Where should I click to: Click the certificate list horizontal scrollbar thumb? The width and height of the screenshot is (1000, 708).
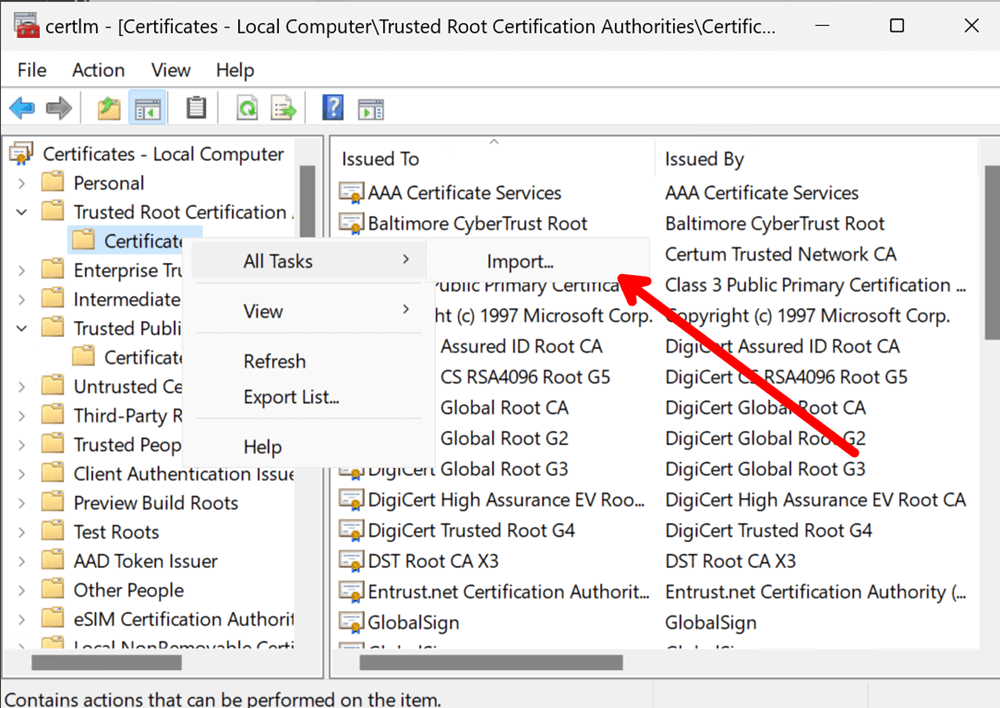coord(491,663)
